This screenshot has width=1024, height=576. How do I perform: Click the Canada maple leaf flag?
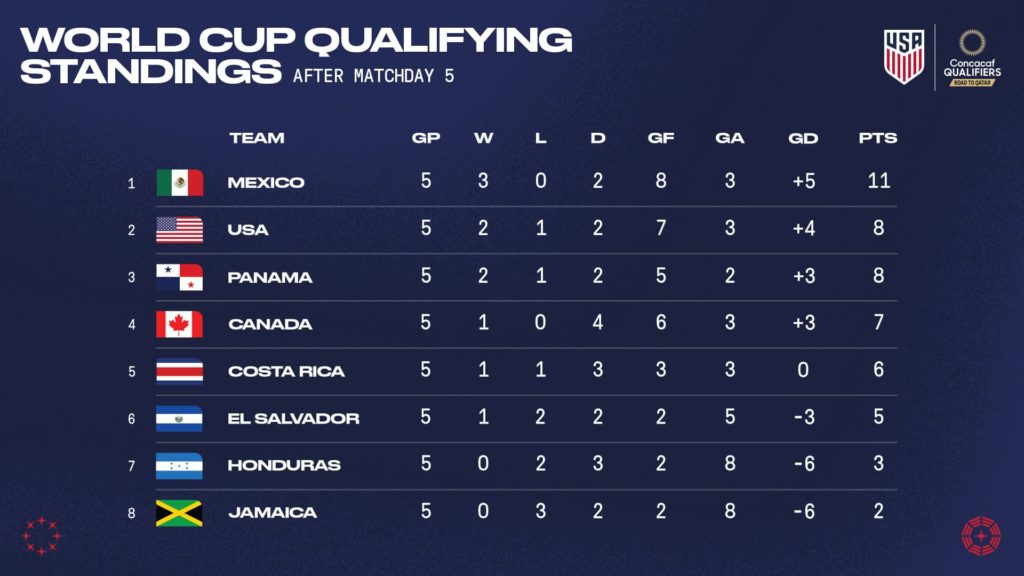[x=180, y=324]
